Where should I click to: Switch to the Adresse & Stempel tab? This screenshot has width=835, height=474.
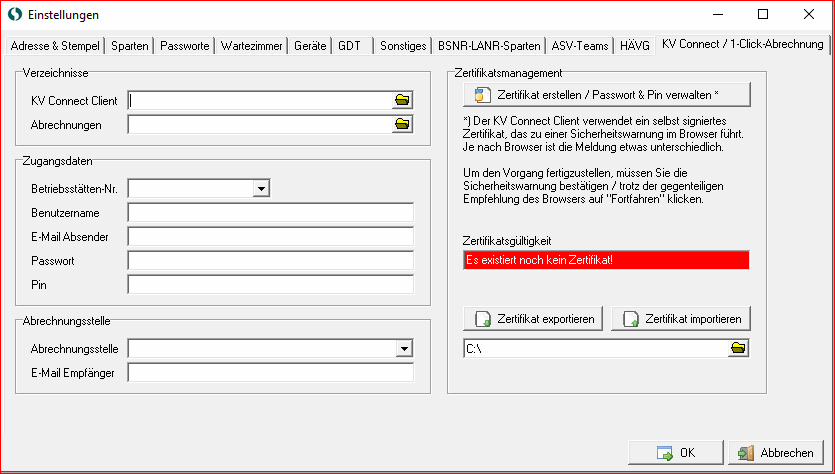[54, 46]
